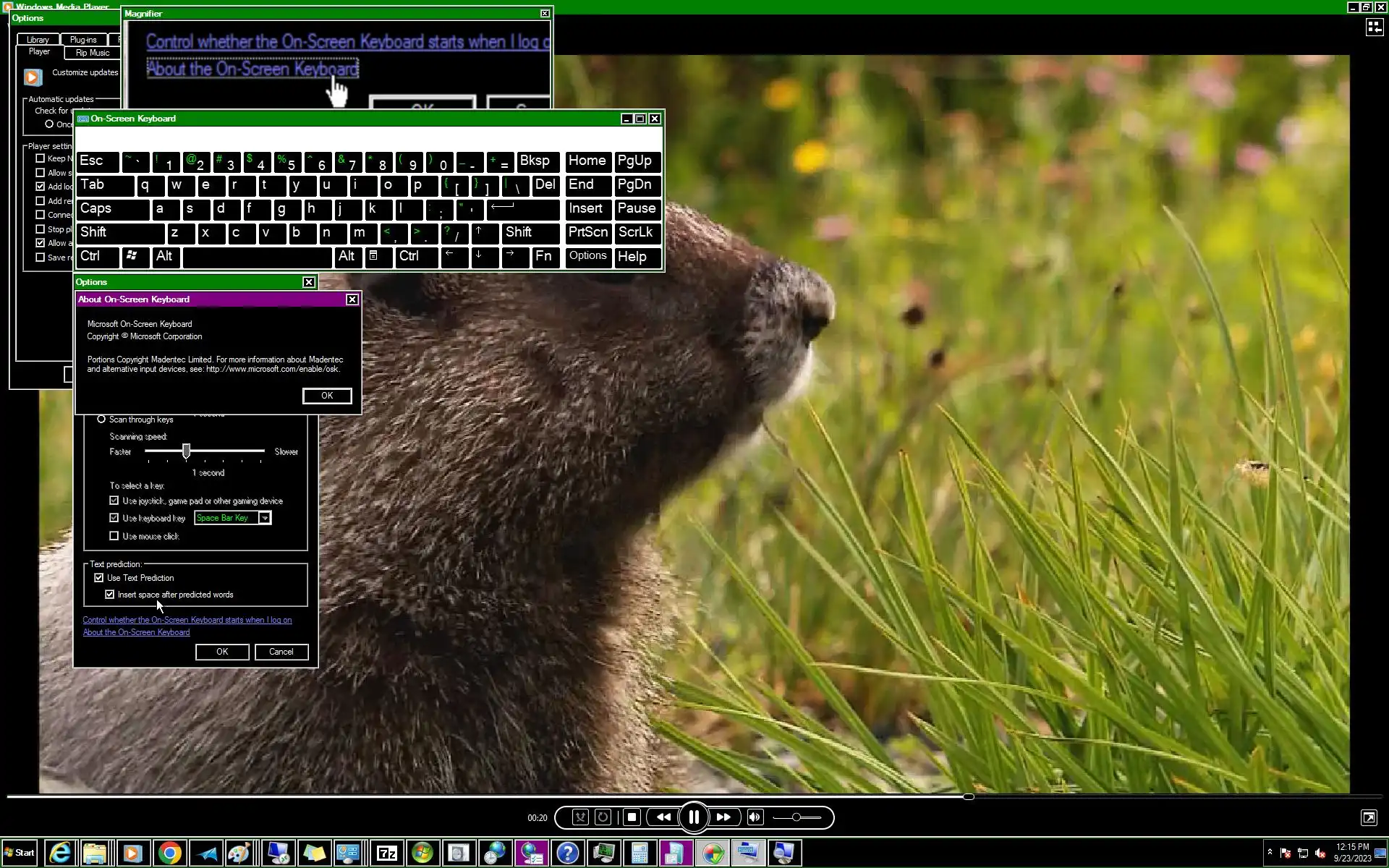Adjust the scanning speed slider
This screenshot has height=868, width=1389.
click(187, 451)
